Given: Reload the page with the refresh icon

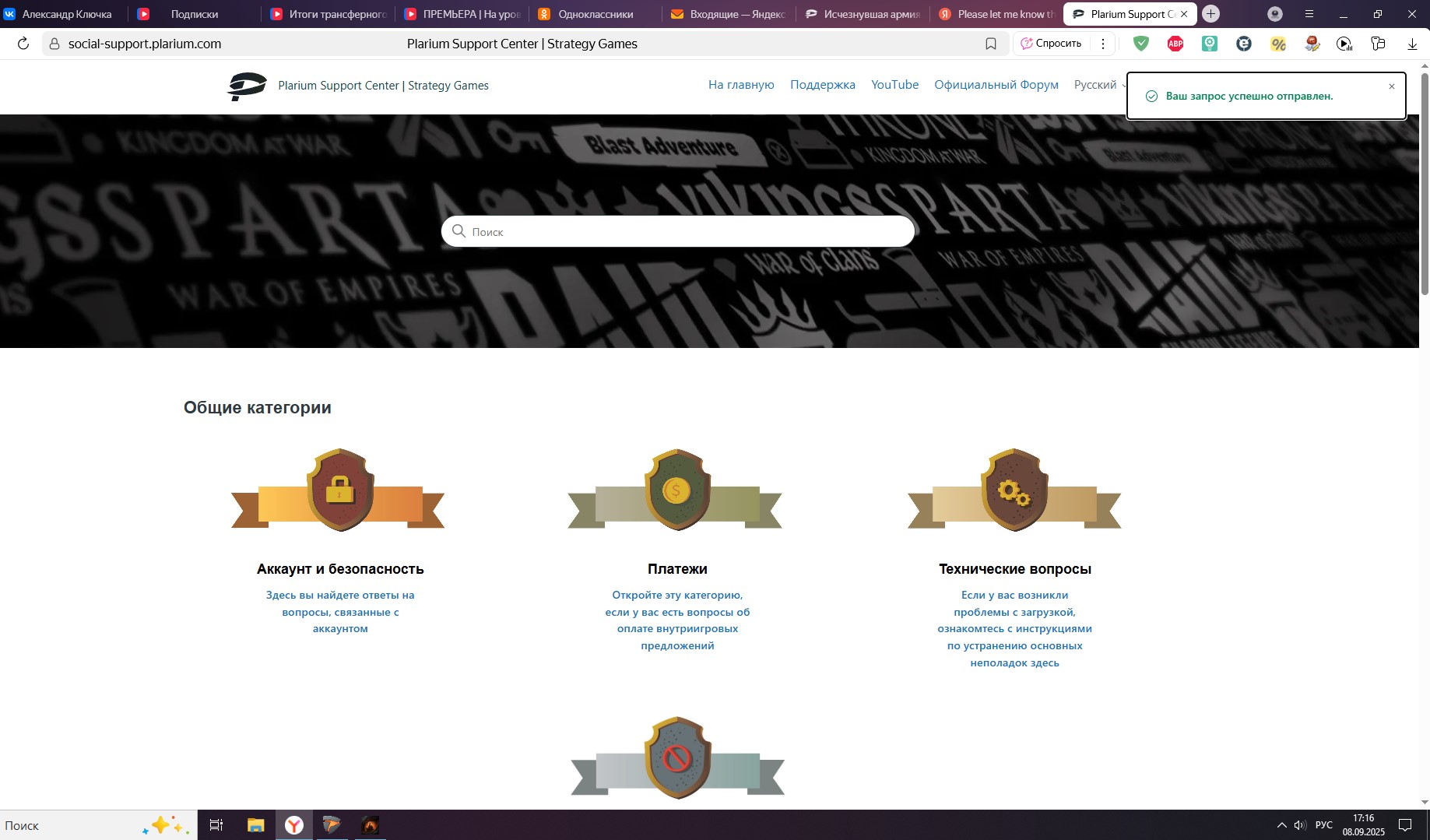Looking at the screenshot, I should point(23,44).
